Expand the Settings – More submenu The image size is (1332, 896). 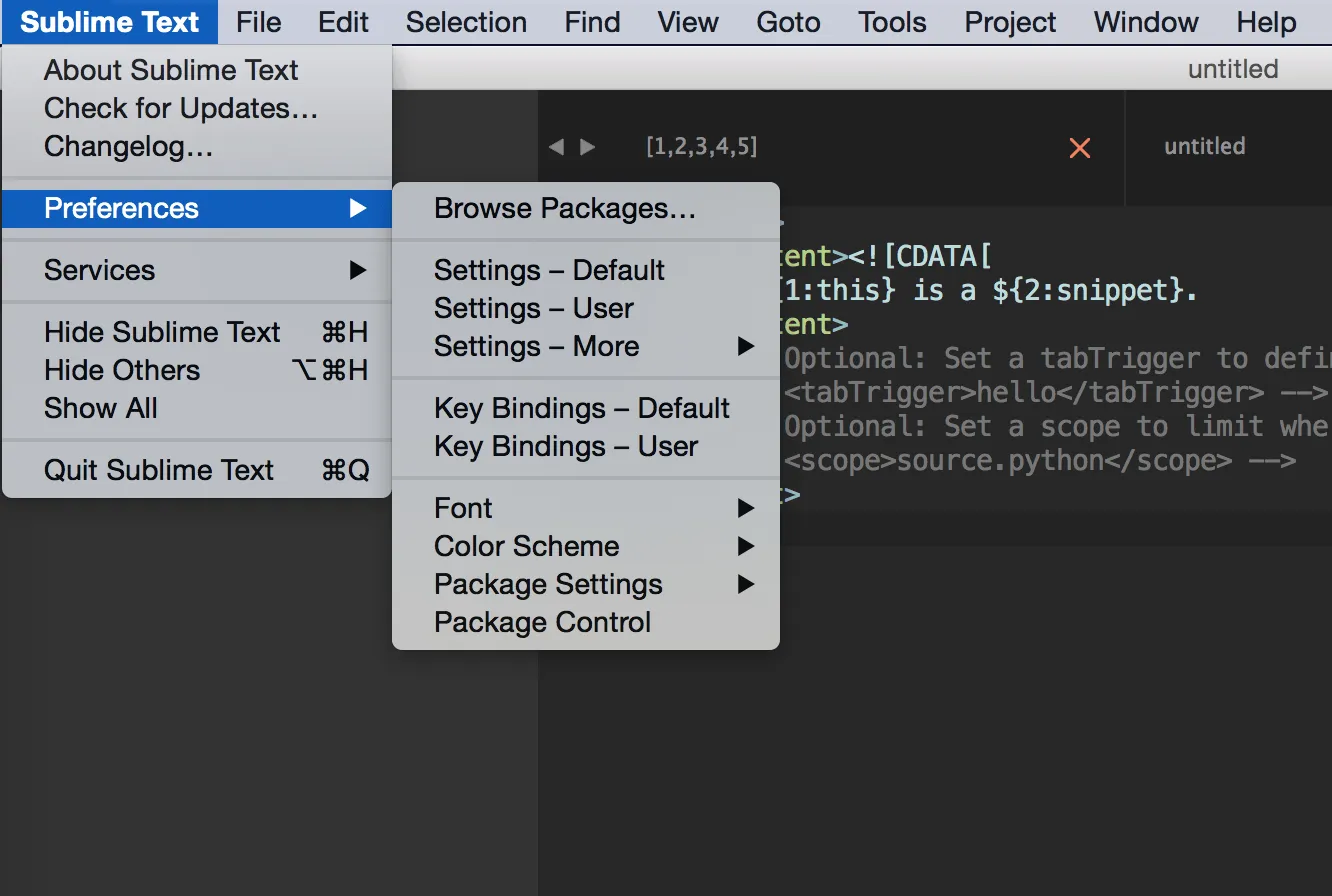537,346
